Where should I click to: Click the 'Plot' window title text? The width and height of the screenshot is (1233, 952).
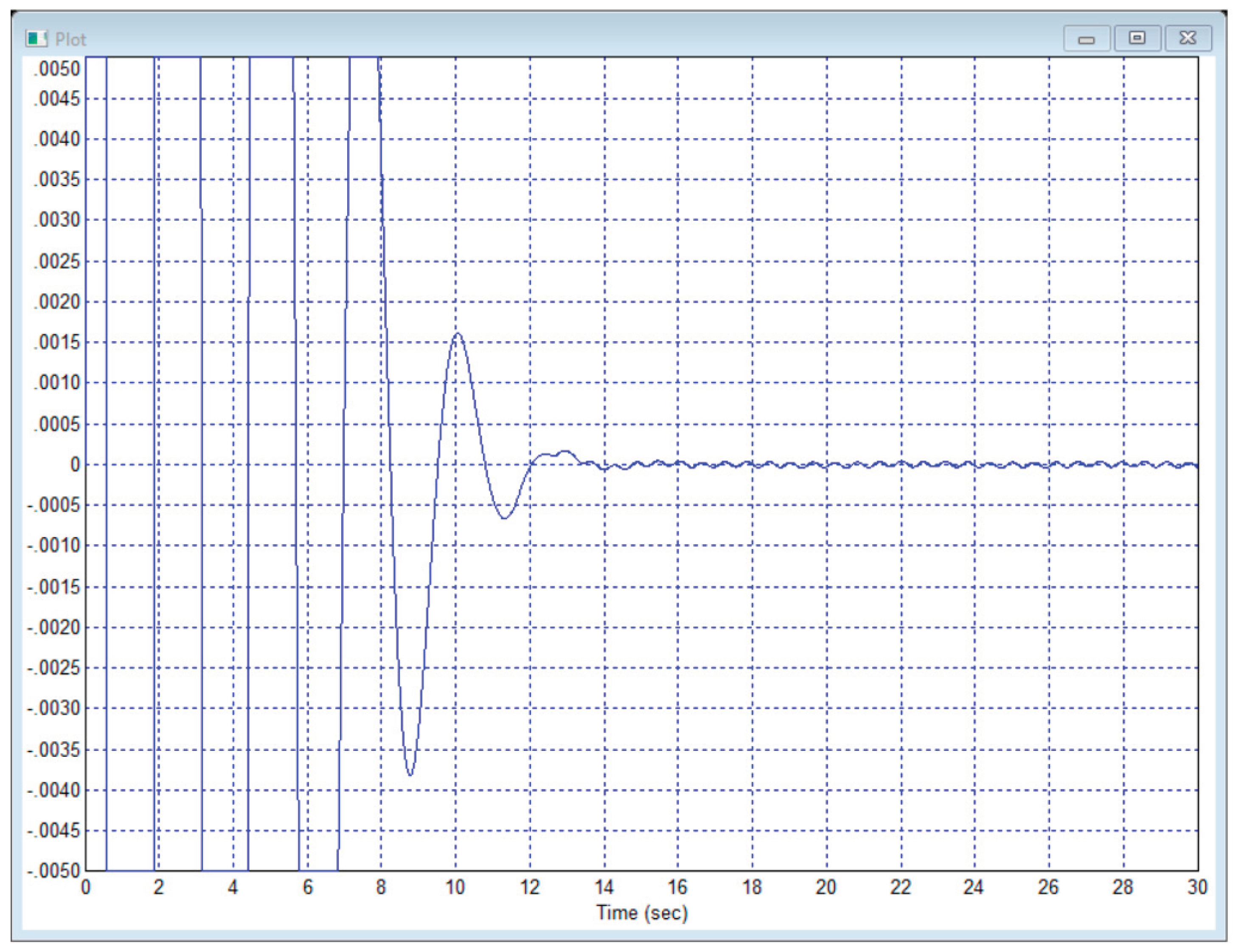pyautogui.click(x=70, y=39)
